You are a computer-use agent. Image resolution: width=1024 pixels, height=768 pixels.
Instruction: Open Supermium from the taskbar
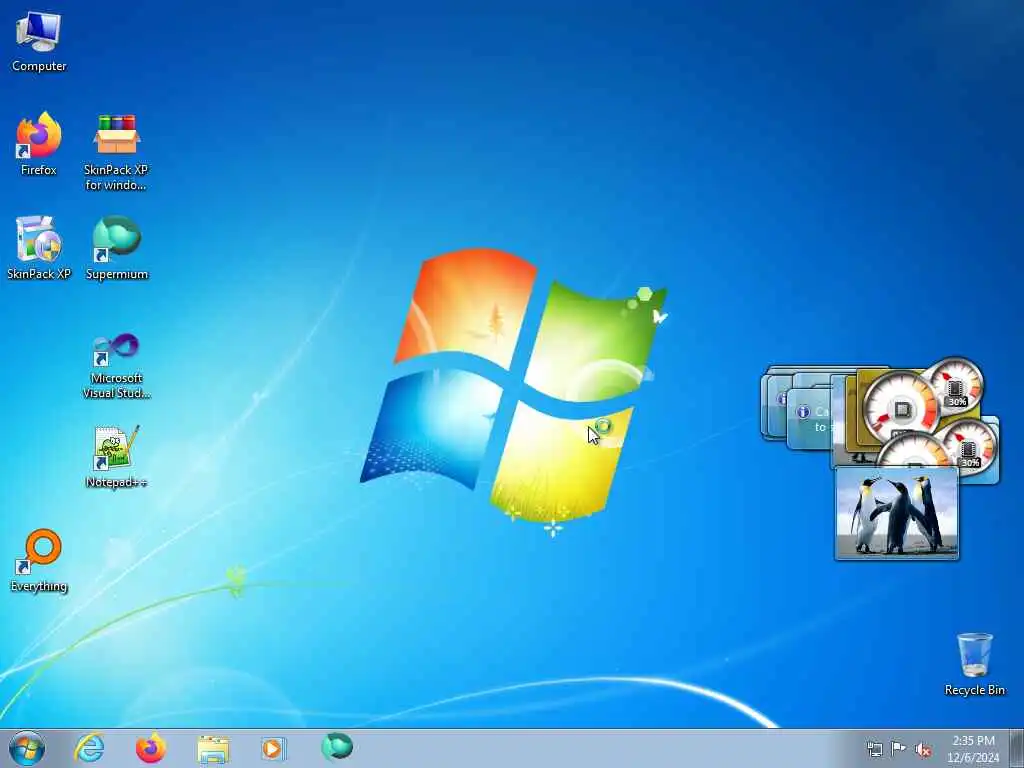[x=337, y=747]
